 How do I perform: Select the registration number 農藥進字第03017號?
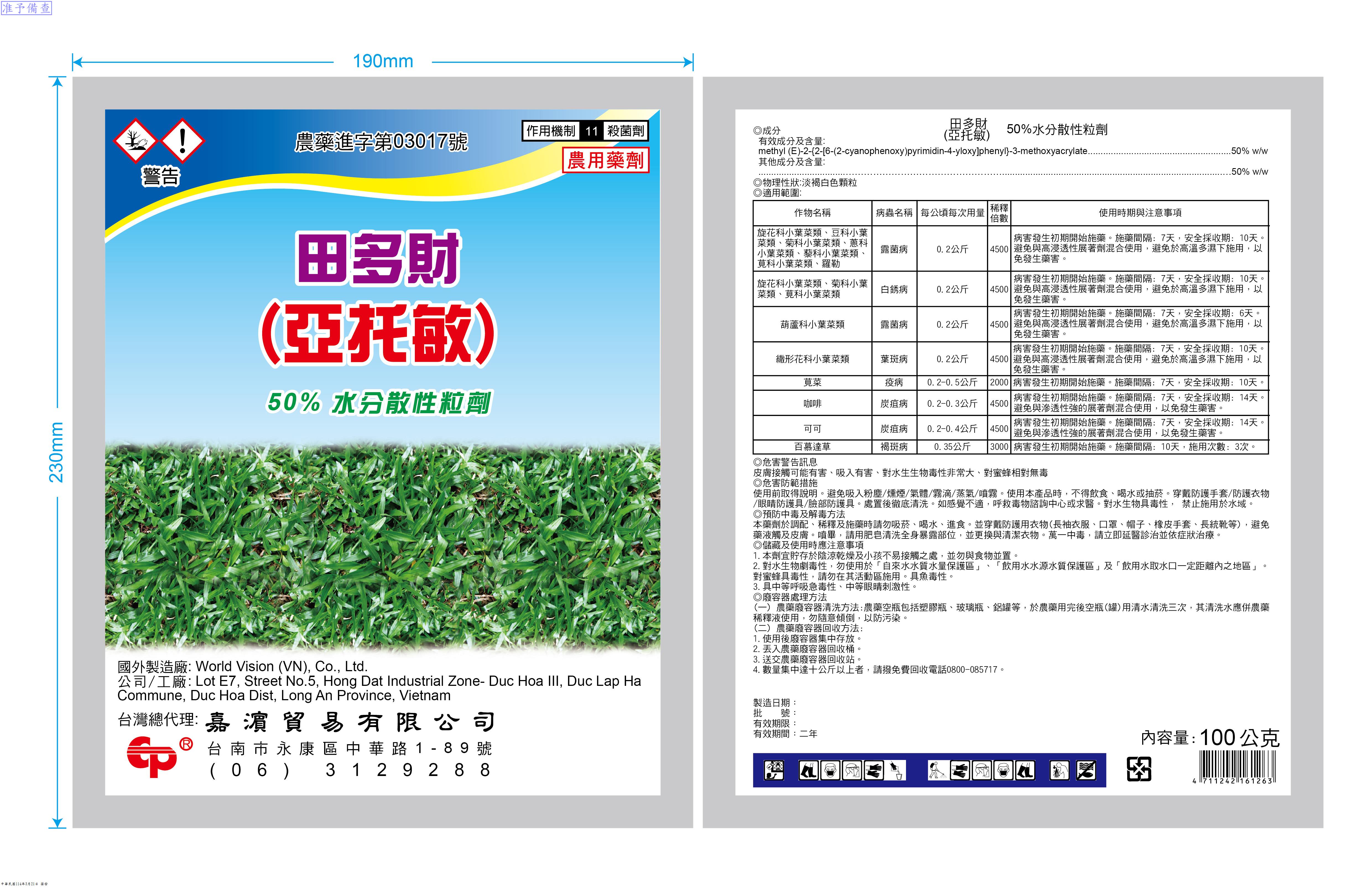tap(381, 141)
